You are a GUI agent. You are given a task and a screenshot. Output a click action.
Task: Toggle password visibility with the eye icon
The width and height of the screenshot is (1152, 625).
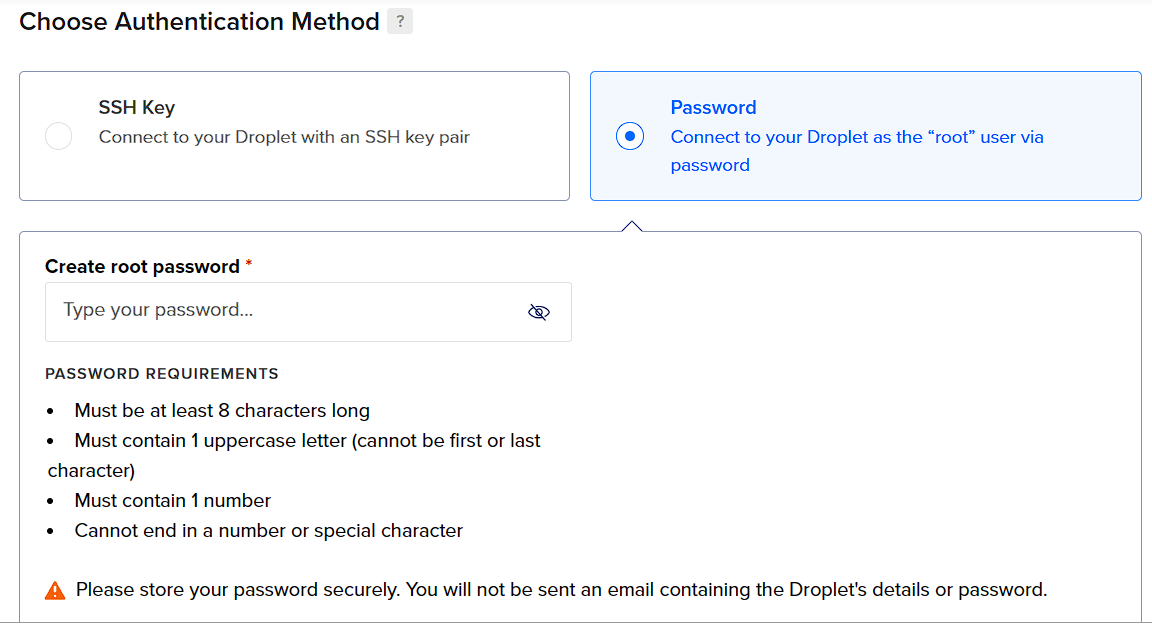539,312
